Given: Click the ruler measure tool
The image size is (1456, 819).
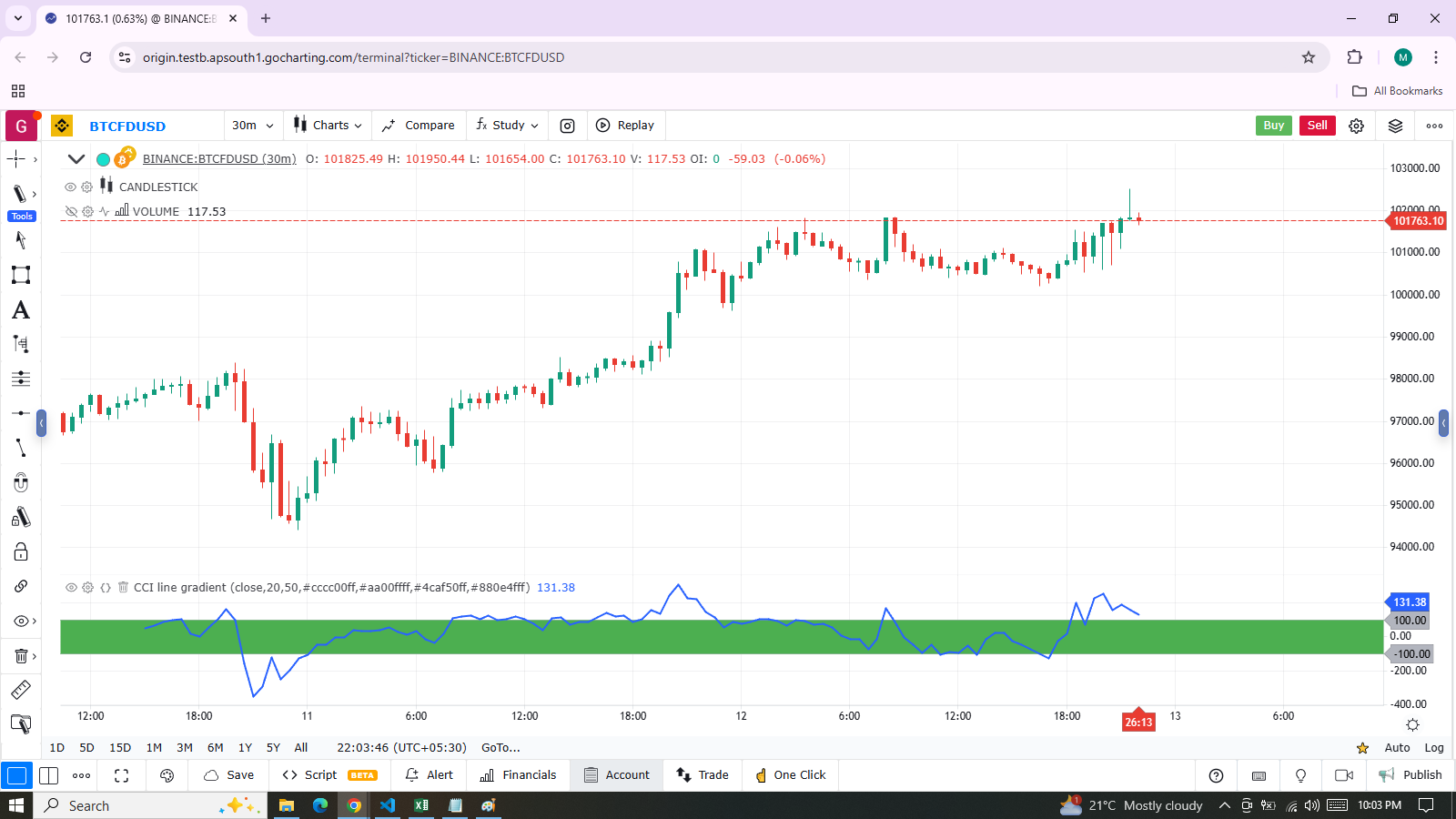Looking at the screenshot, I should tap(20, 690).
